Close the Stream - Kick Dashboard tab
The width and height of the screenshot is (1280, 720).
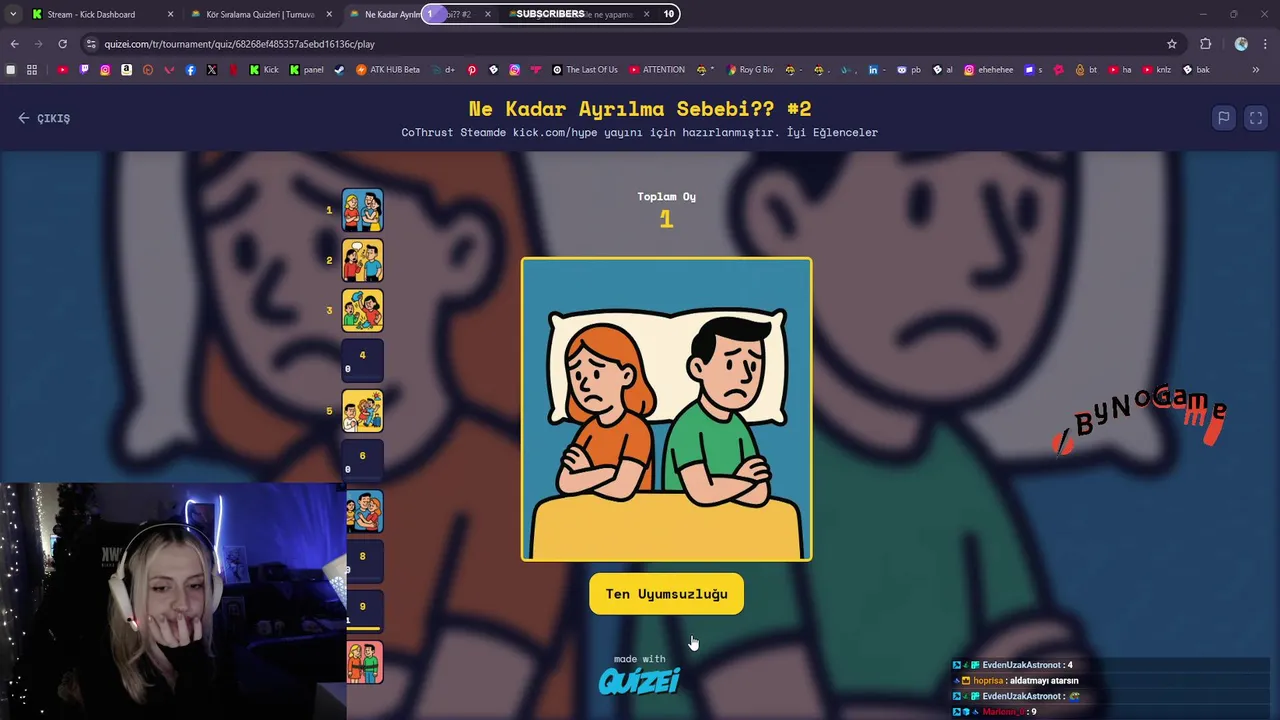[170, 14]
